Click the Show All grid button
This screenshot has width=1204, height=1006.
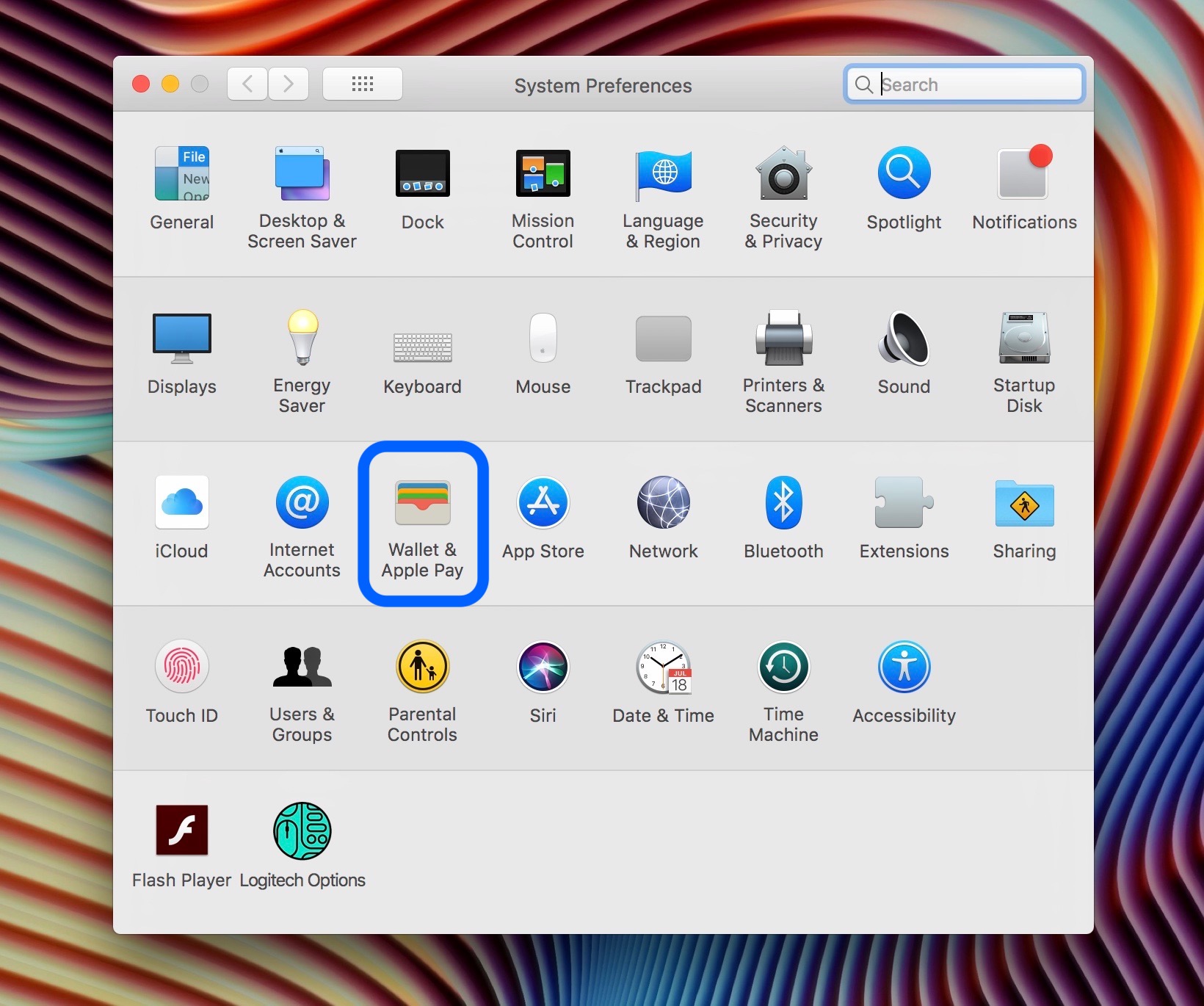[363, 84]
